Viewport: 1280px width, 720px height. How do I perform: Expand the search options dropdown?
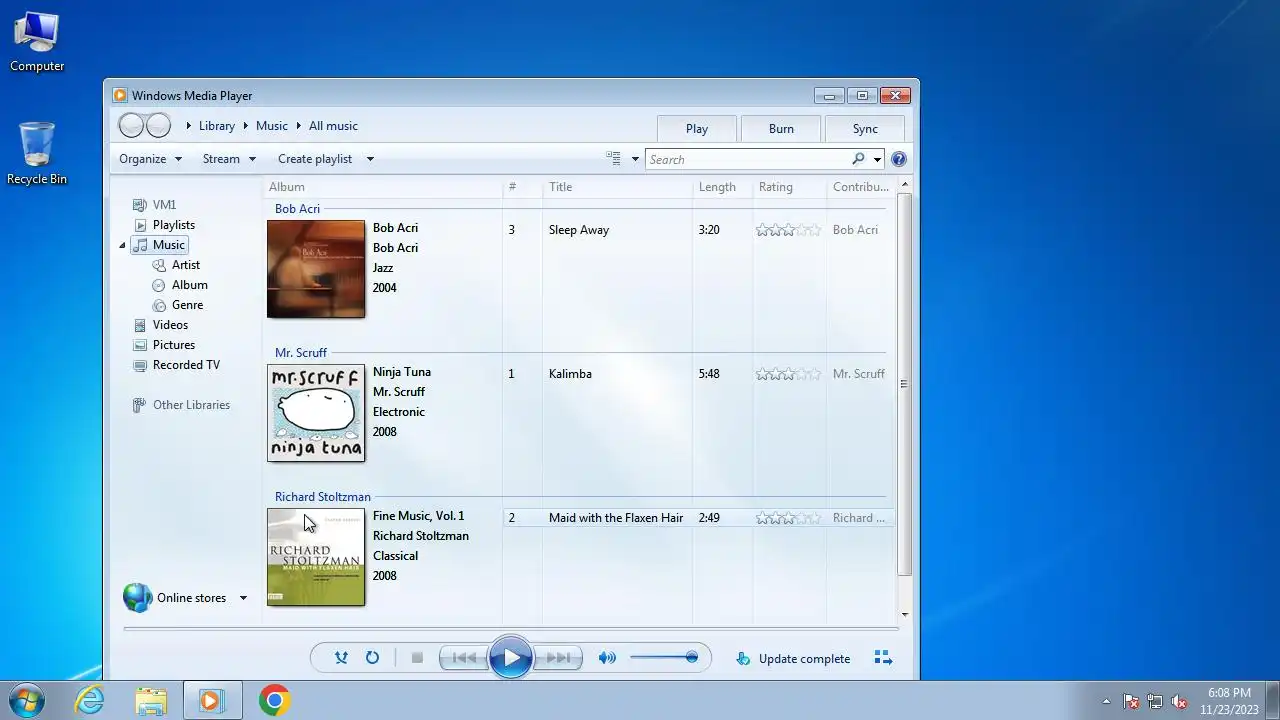click(x=877, y=159)
